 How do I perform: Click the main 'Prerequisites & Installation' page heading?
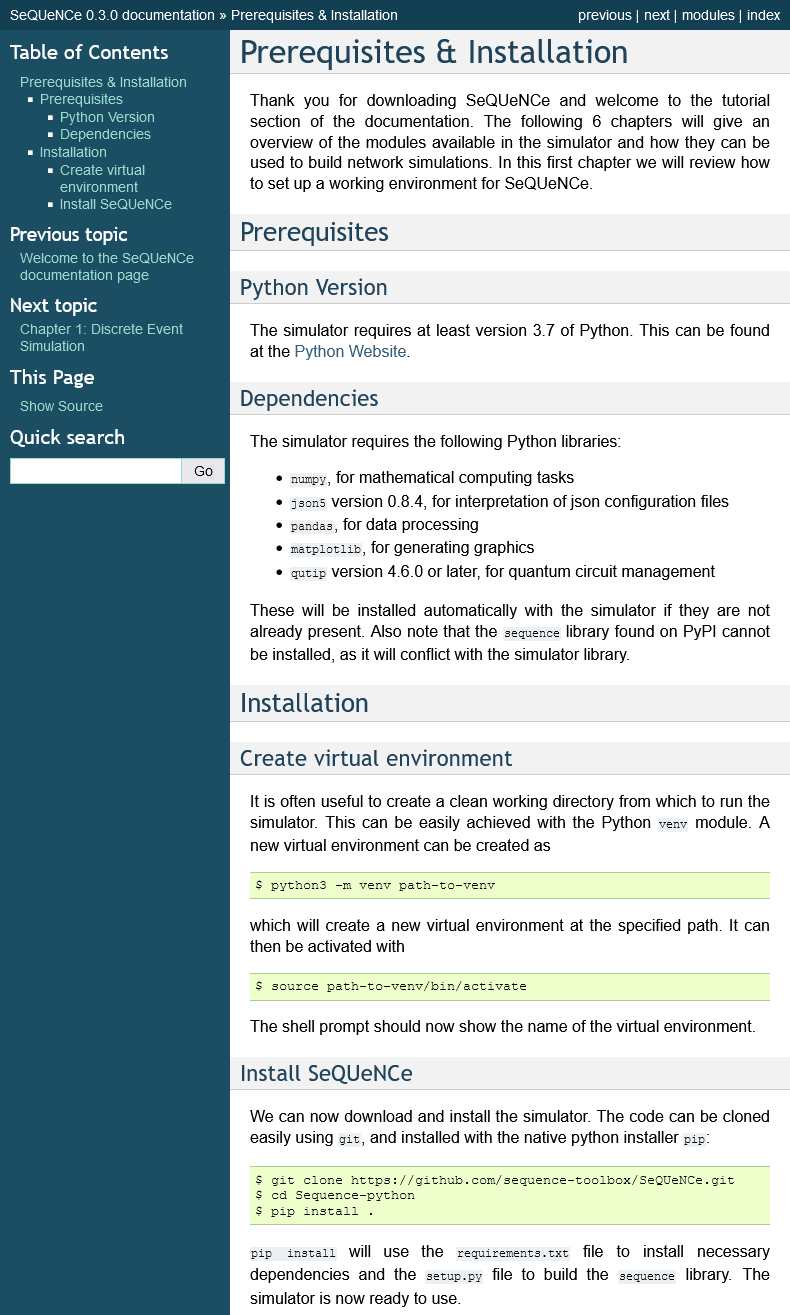(x=434, y=52)
